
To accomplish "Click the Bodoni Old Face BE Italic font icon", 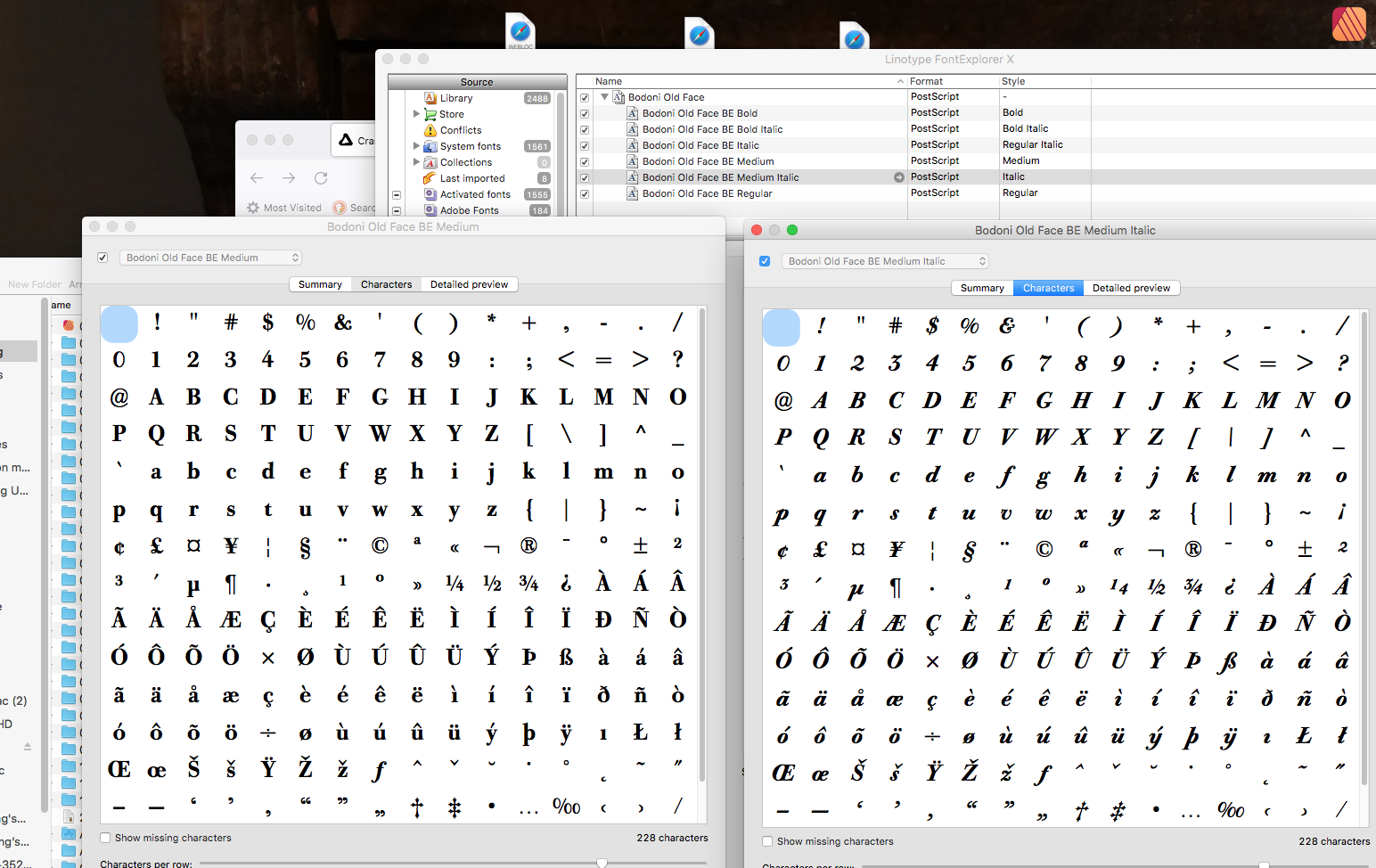I will [x=633, y=145].
